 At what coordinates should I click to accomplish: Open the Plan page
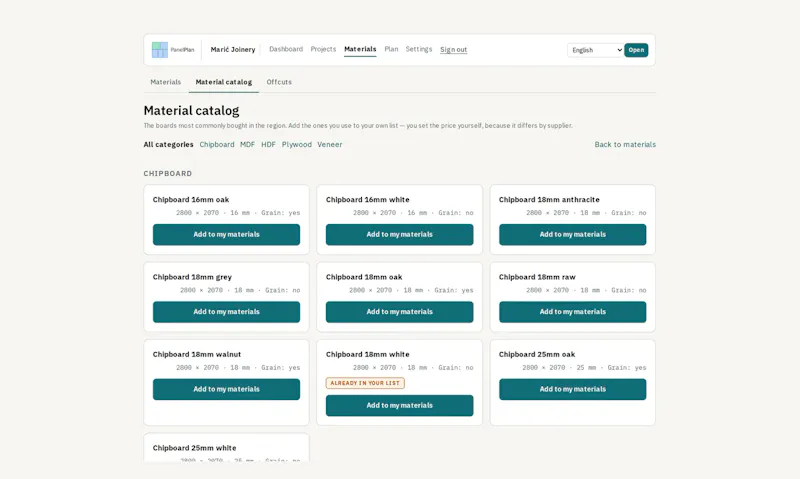(x=391, y=49)
